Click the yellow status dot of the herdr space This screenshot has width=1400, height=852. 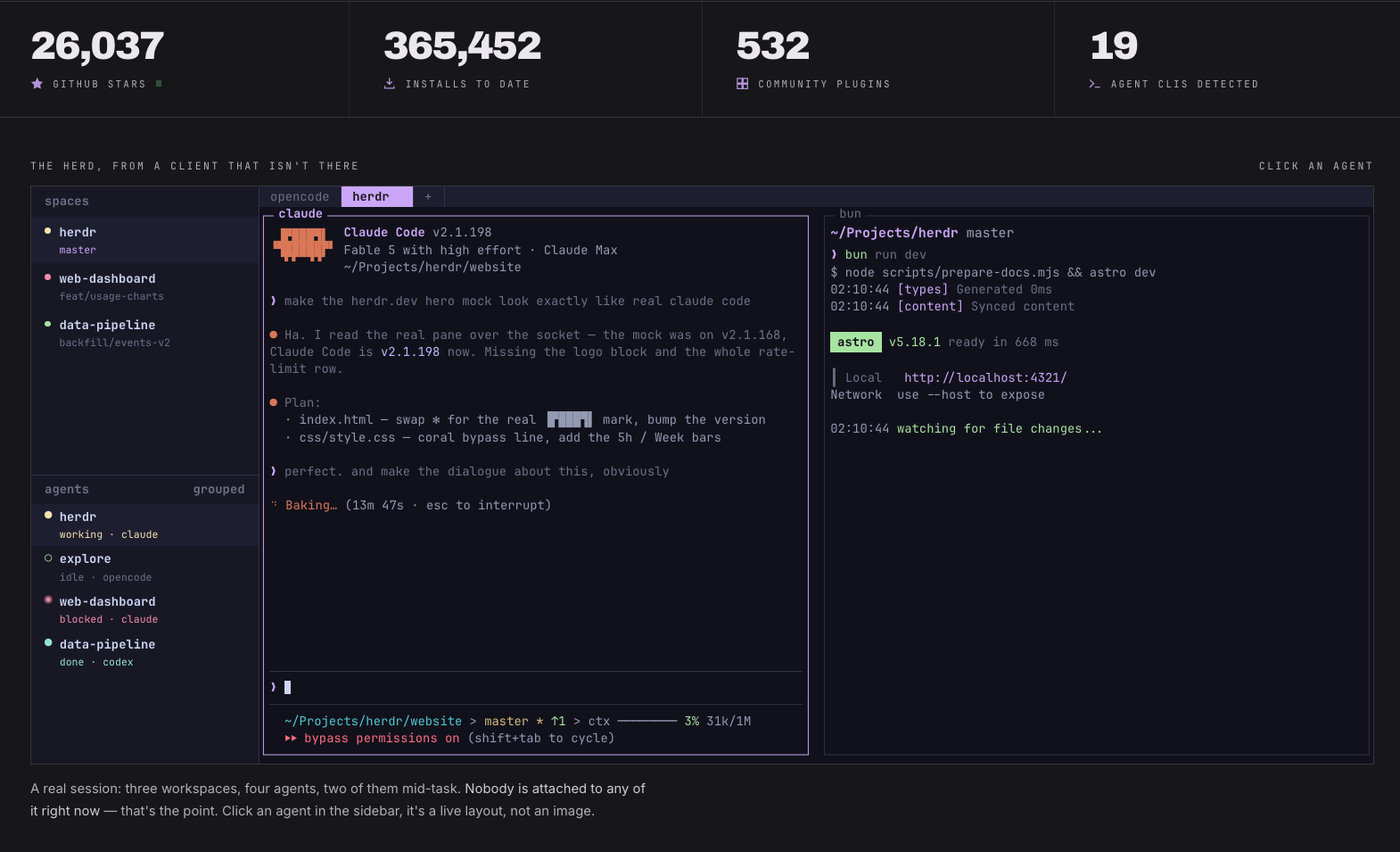click(47, 231)
